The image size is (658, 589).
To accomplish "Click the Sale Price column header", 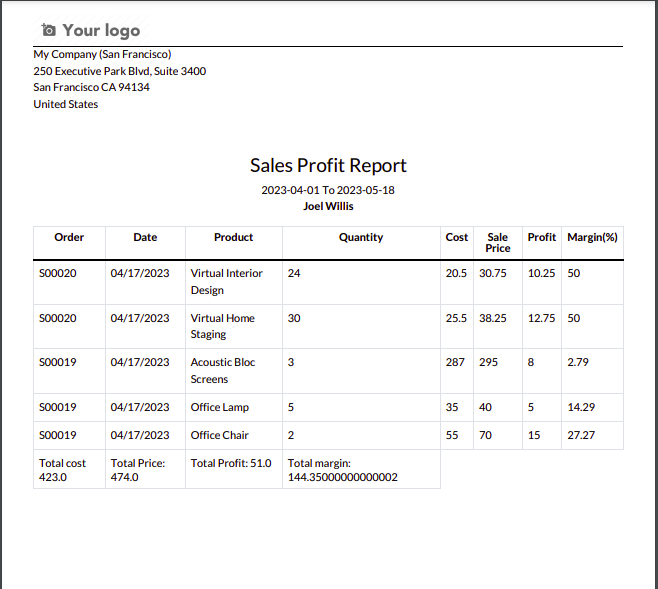I will [497, 242].
